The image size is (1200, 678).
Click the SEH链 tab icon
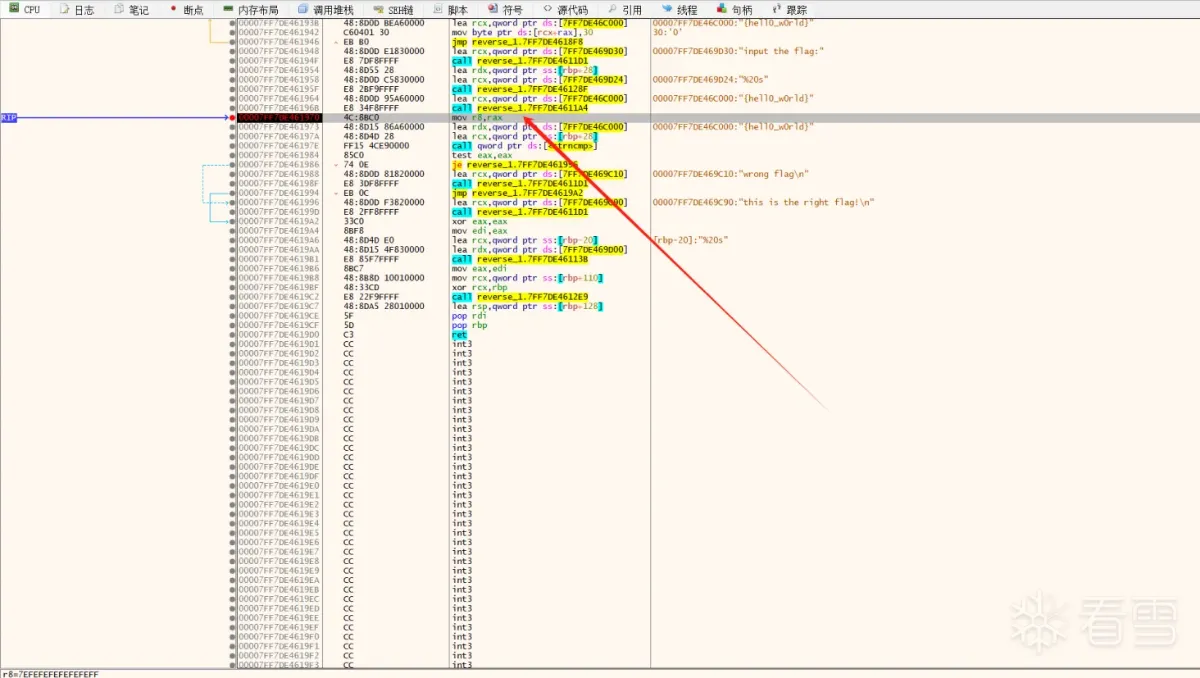tap(378, 9)
